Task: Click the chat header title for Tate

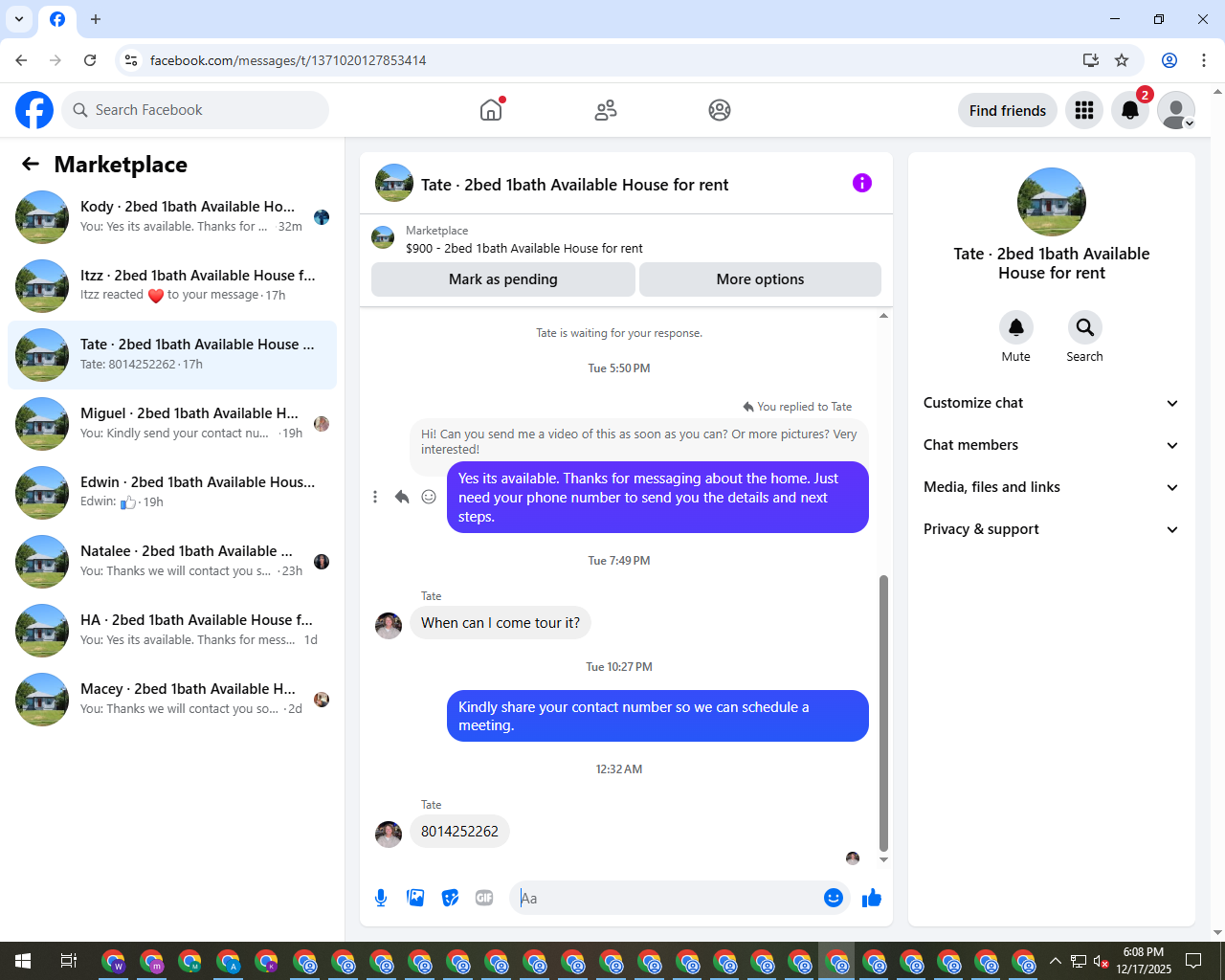Action: (574, 185)
